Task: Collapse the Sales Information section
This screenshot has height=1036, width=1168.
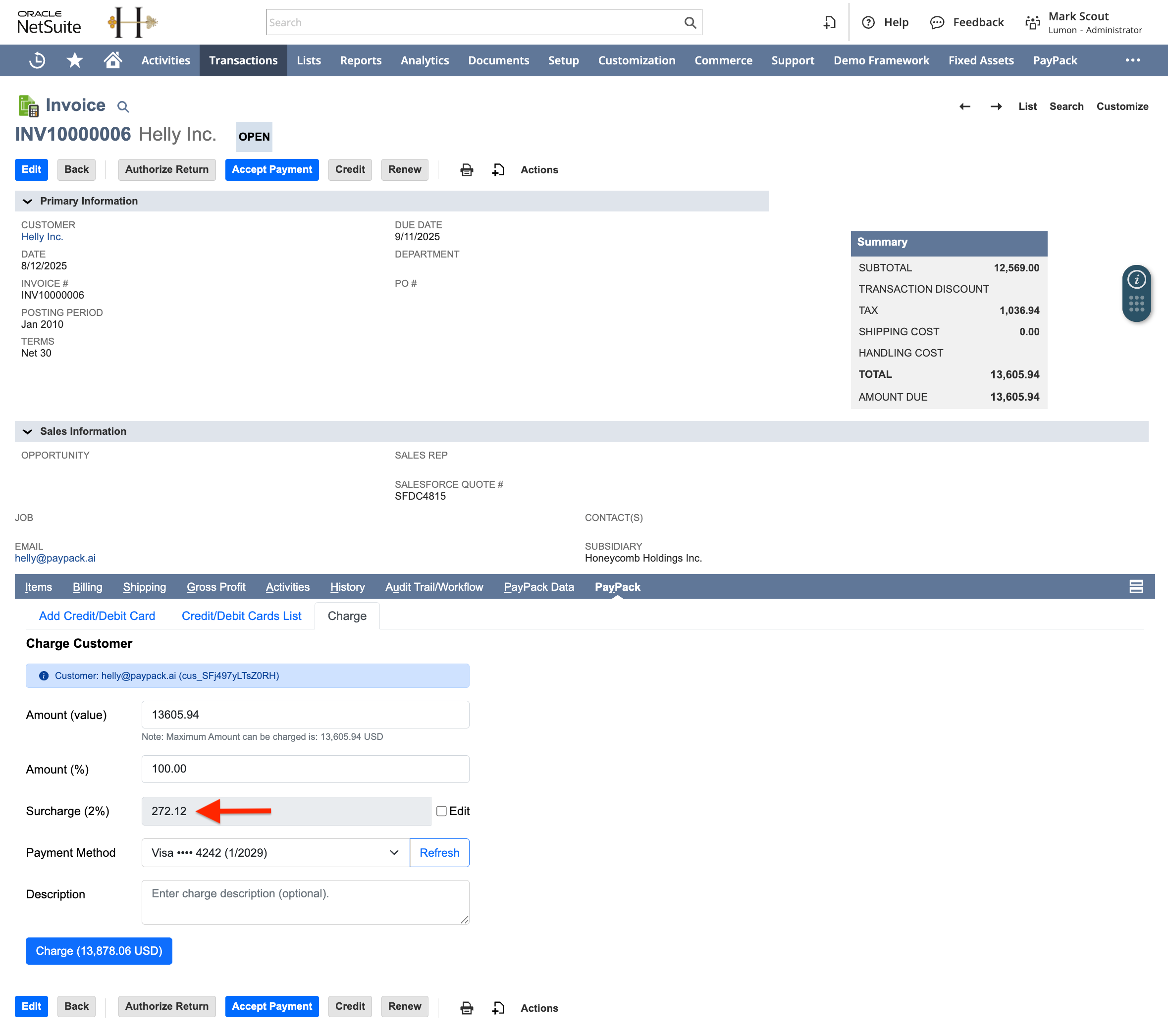Action: point(27,431)
